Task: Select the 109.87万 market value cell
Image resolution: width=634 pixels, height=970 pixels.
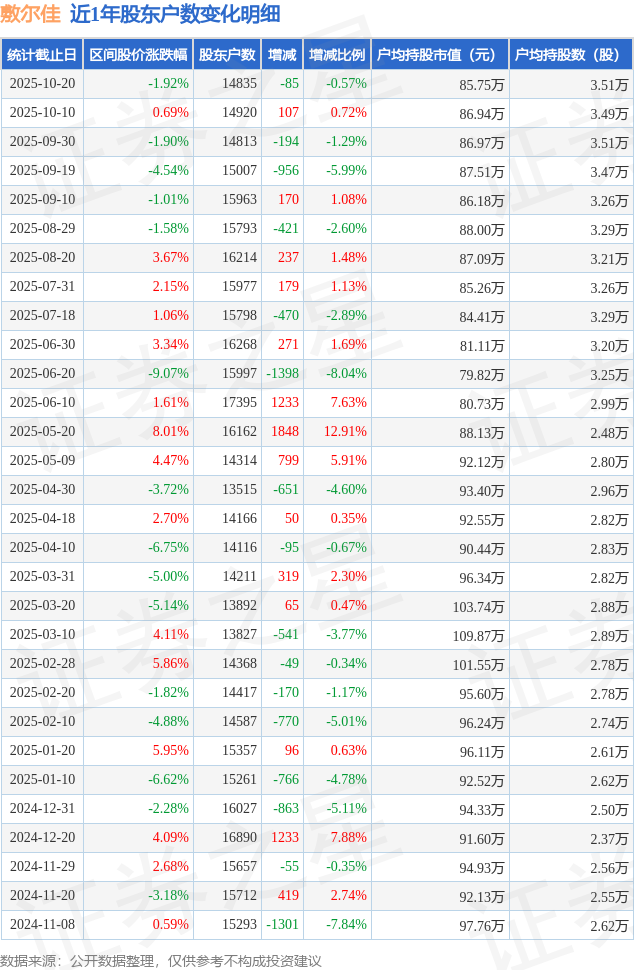Action: 477,635
